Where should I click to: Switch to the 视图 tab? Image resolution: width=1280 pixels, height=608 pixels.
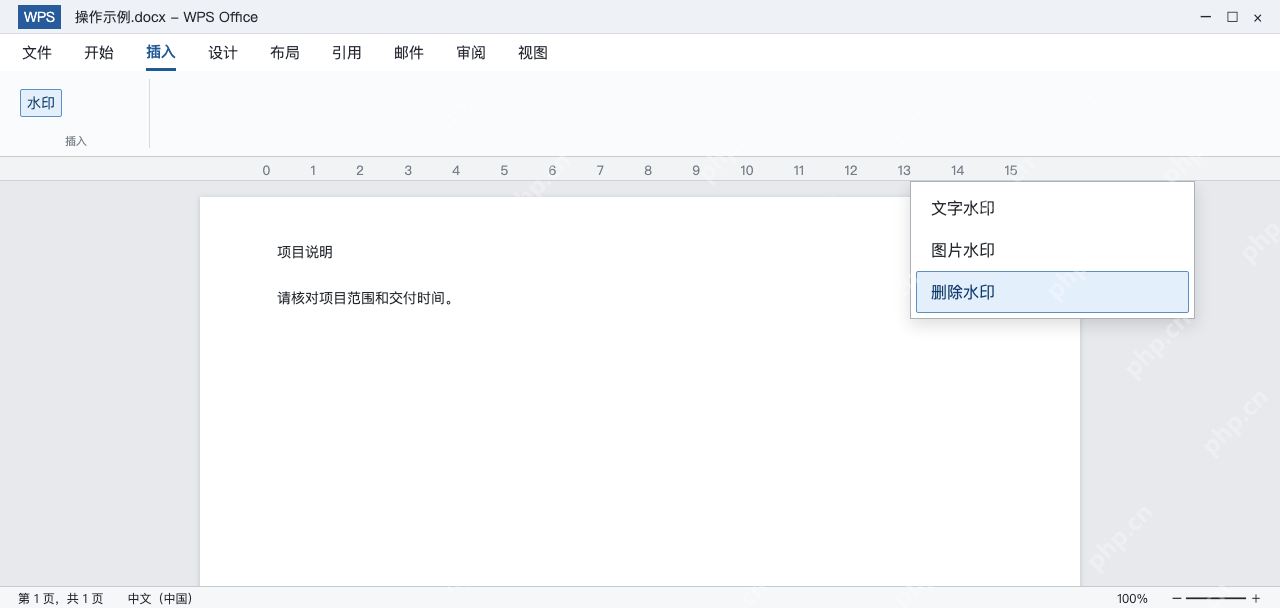[533, 53]
